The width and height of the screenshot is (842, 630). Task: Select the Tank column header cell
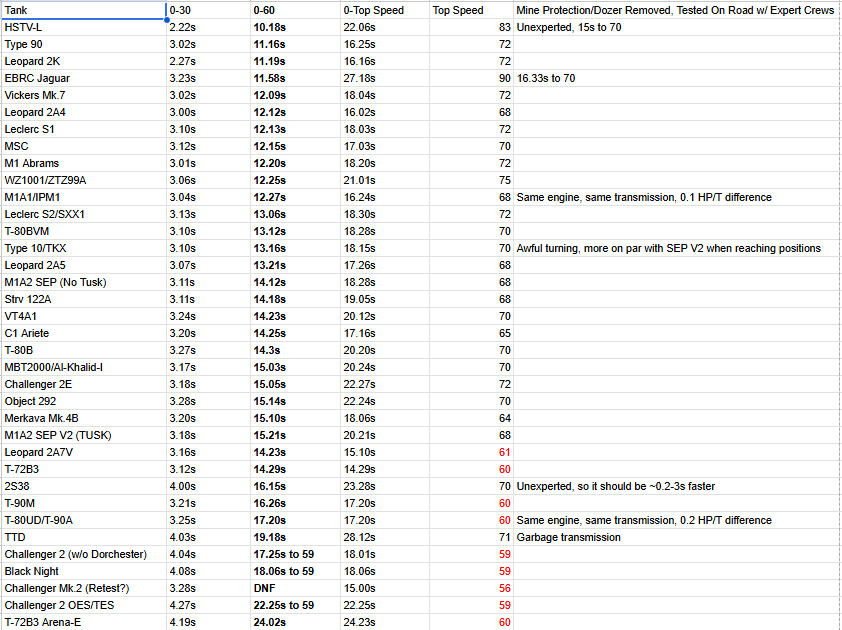(83, 10)
